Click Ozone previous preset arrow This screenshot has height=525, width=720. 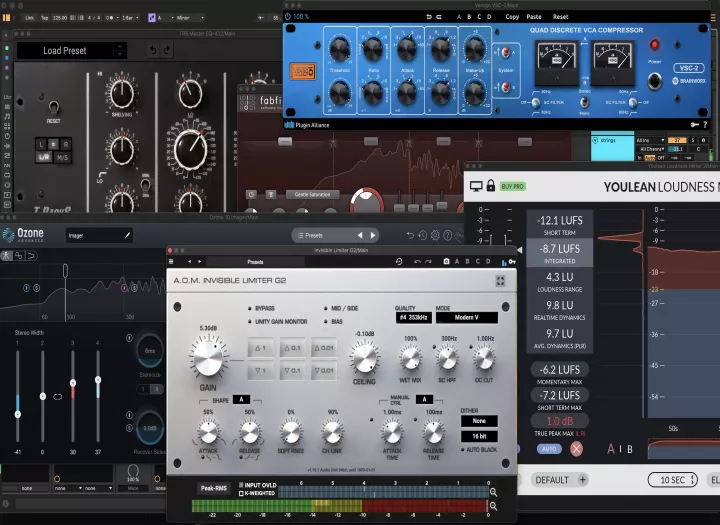[x=360, y=235]
